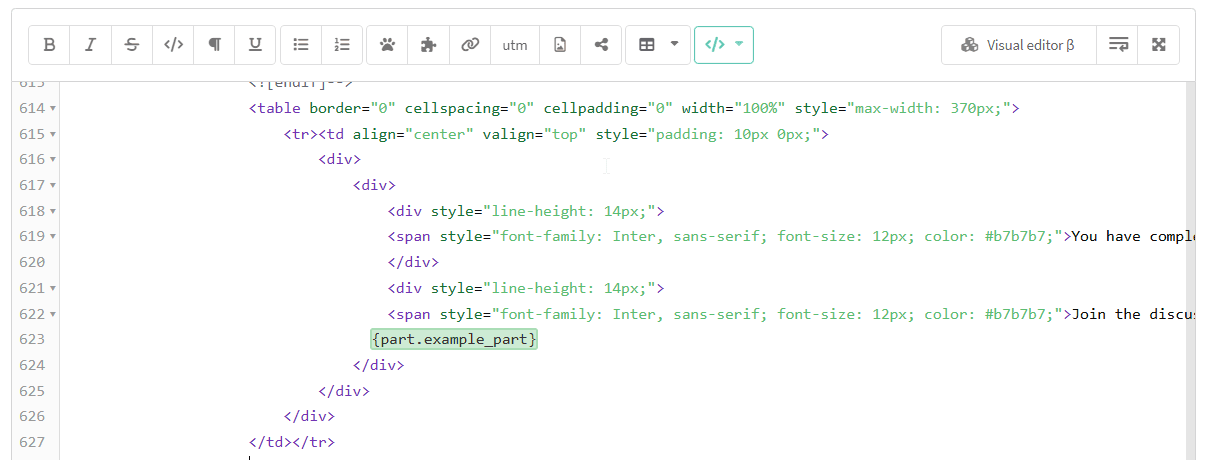Click the table tag on line 614

(275, 108)
